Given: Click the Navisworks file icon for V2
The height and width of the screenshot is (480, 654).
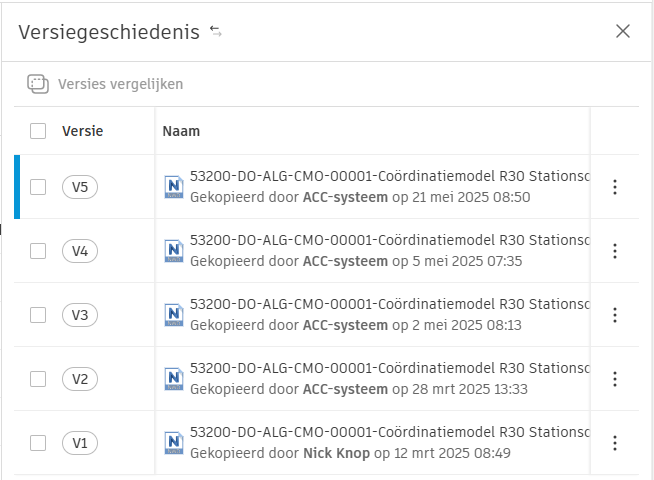Looking at the screenshot, I should [x=174, y=379].
